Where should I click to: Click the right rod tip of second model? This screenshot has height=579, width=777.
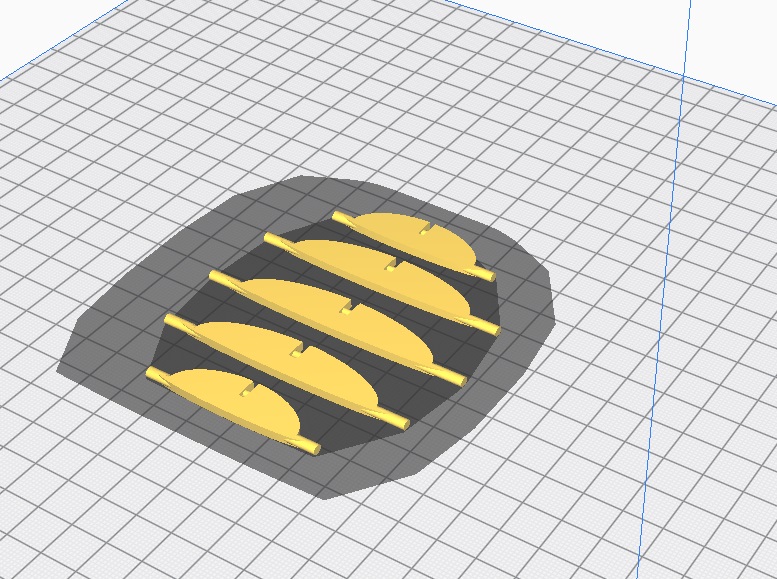tap(490, 328)
